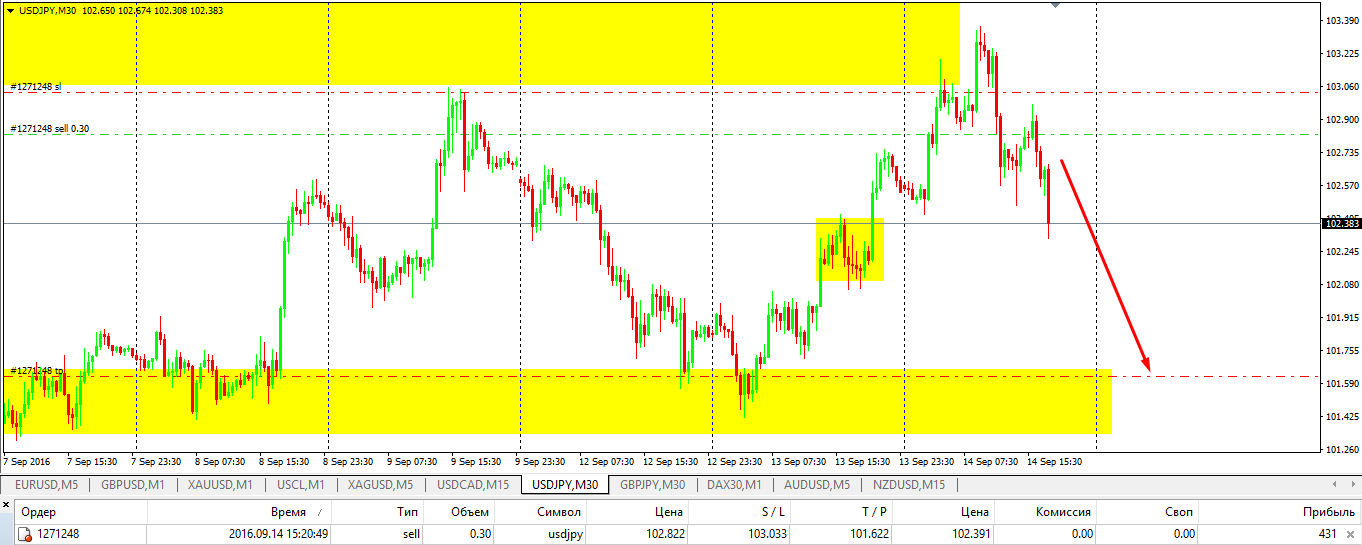This screenshot has height=545, width=1362.
Task: Switch to the DAX30,M1 chart tab
Action: click(x=735, y=485)
